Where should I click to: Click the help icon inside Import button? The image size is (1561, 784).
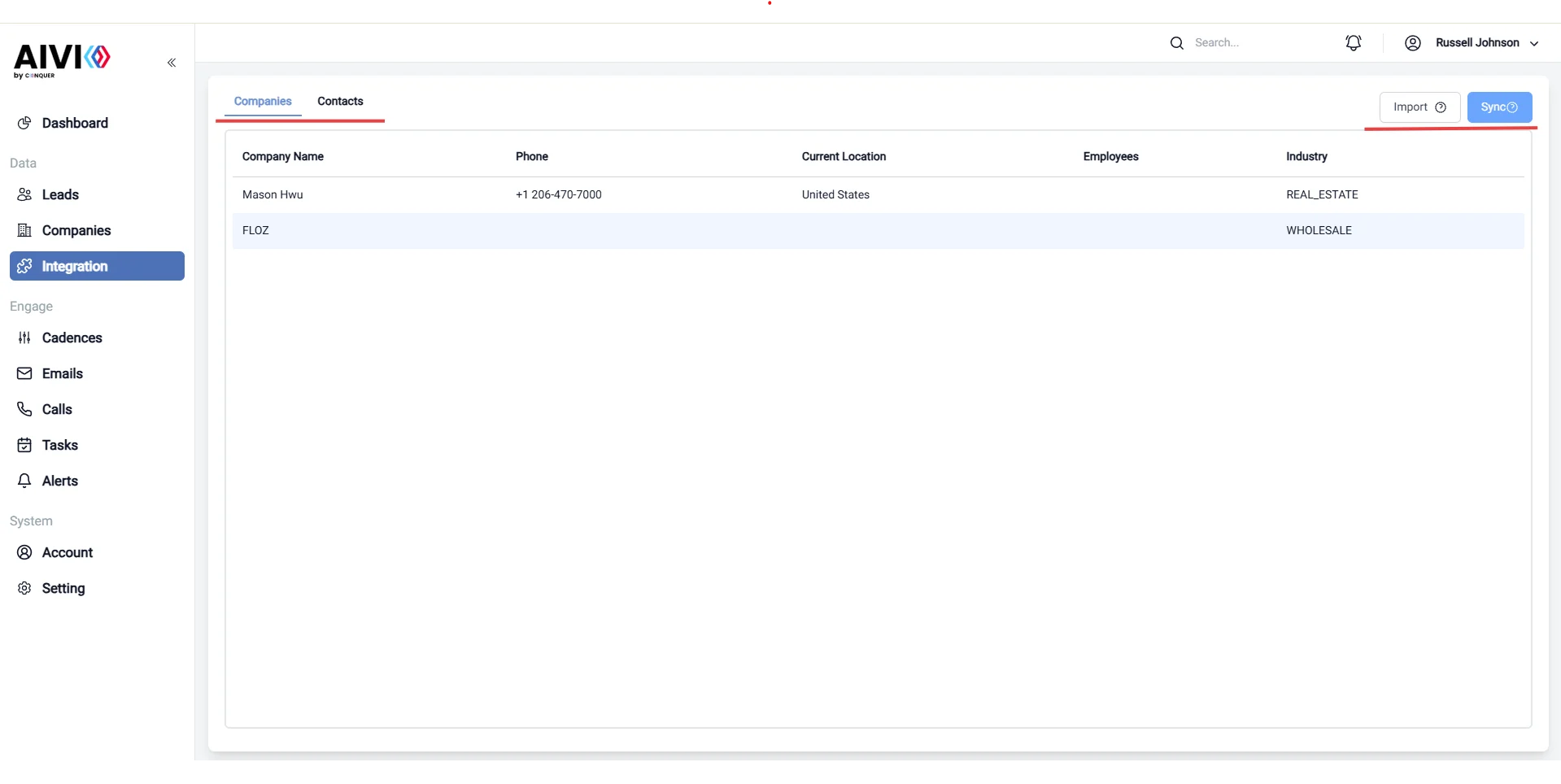1441,107
